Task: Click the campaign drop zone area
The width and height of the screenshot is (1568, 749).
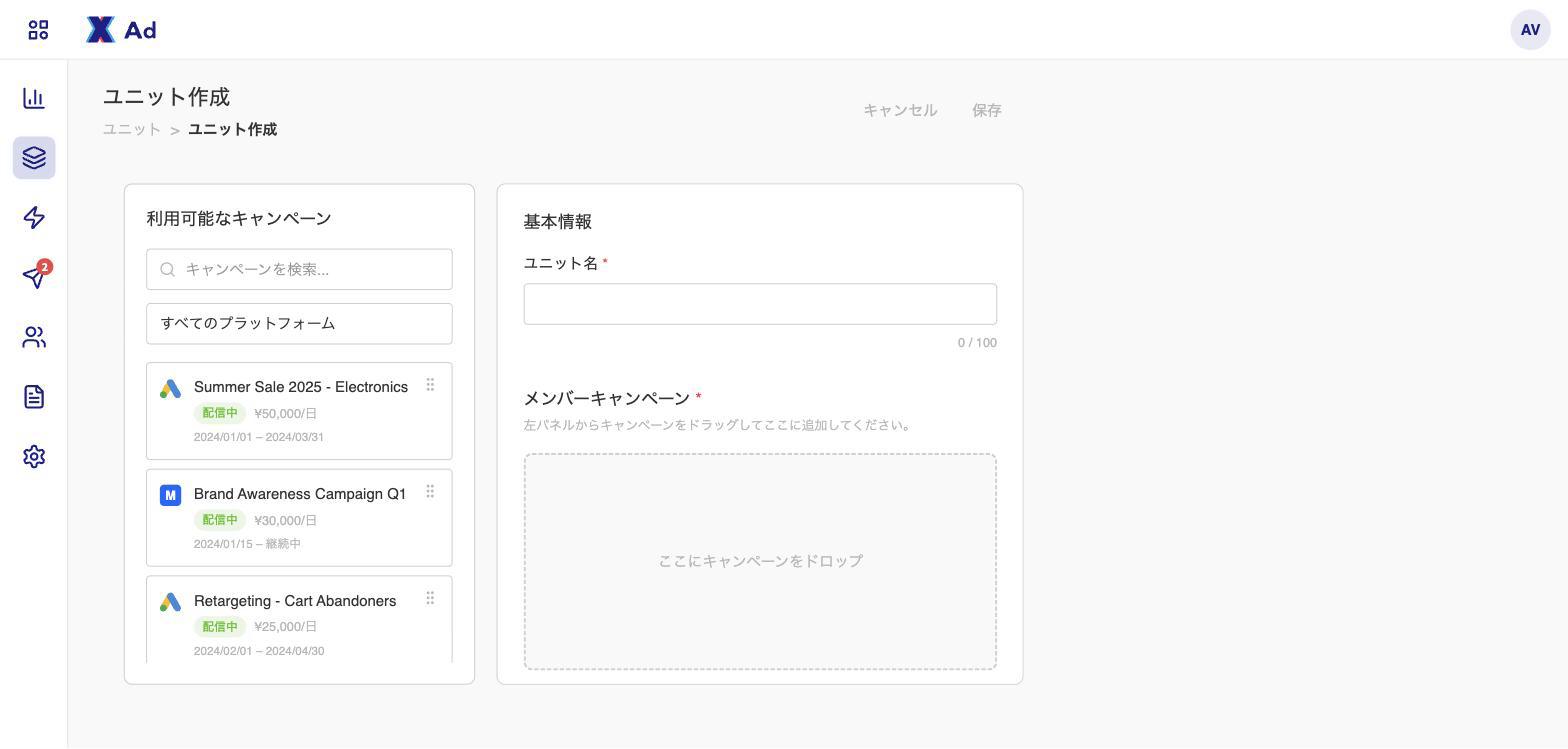Action: tap(760, 562)
